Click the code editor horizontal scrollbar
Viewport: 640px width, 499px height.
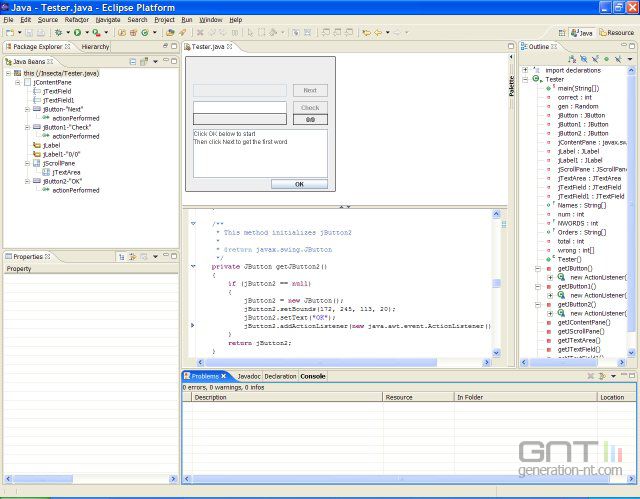click(321, 362)
